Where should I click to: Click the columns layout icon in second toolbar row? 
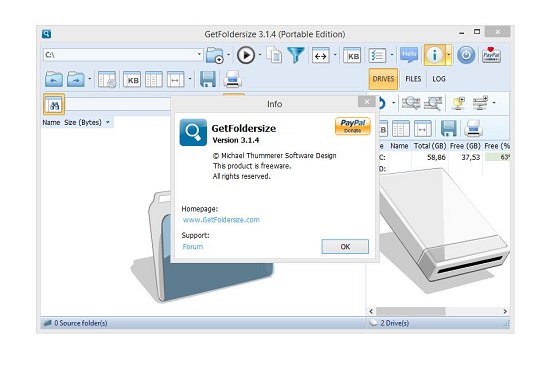154,79
